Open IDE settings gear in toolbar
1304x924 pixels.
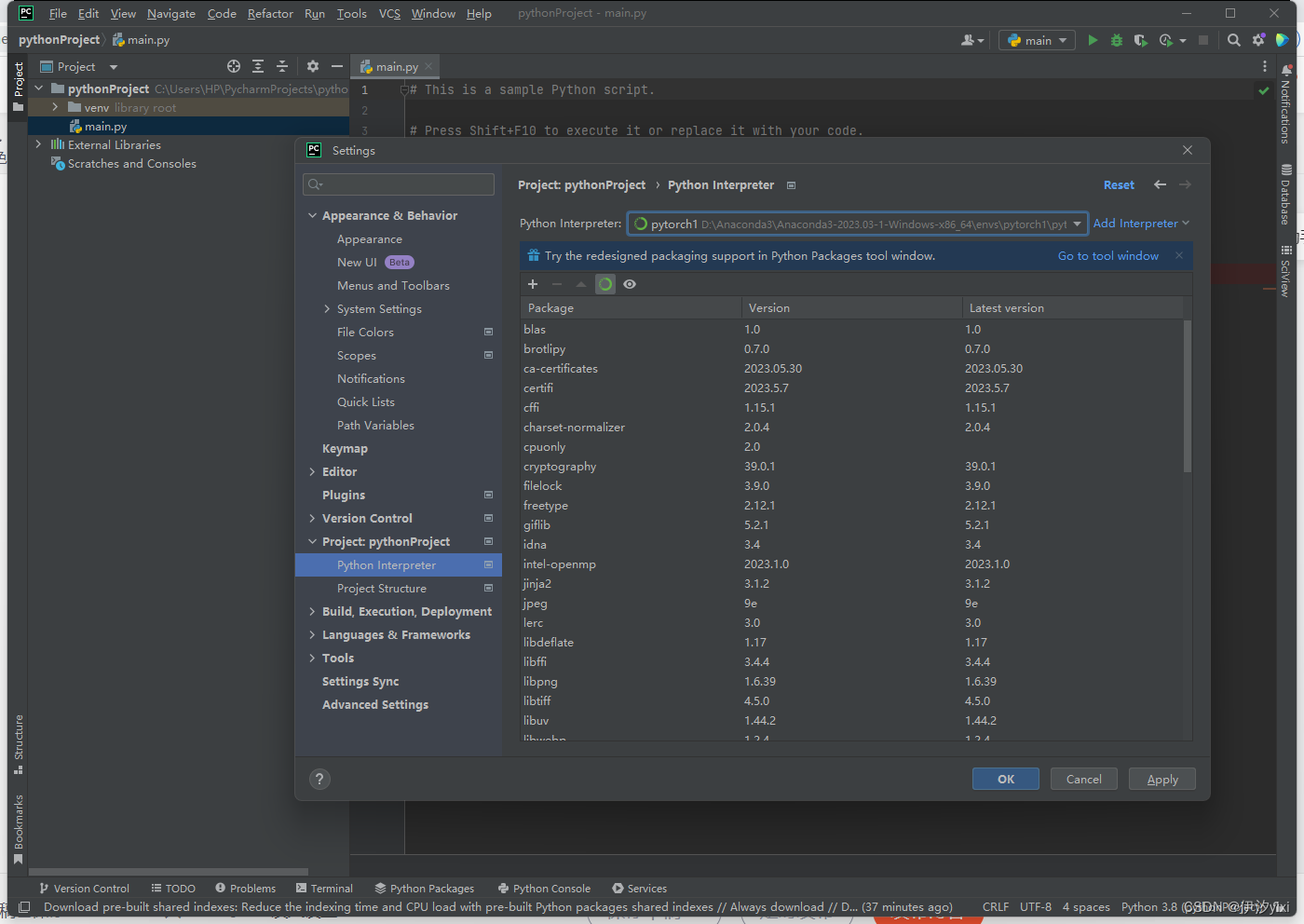point(1258,40)
